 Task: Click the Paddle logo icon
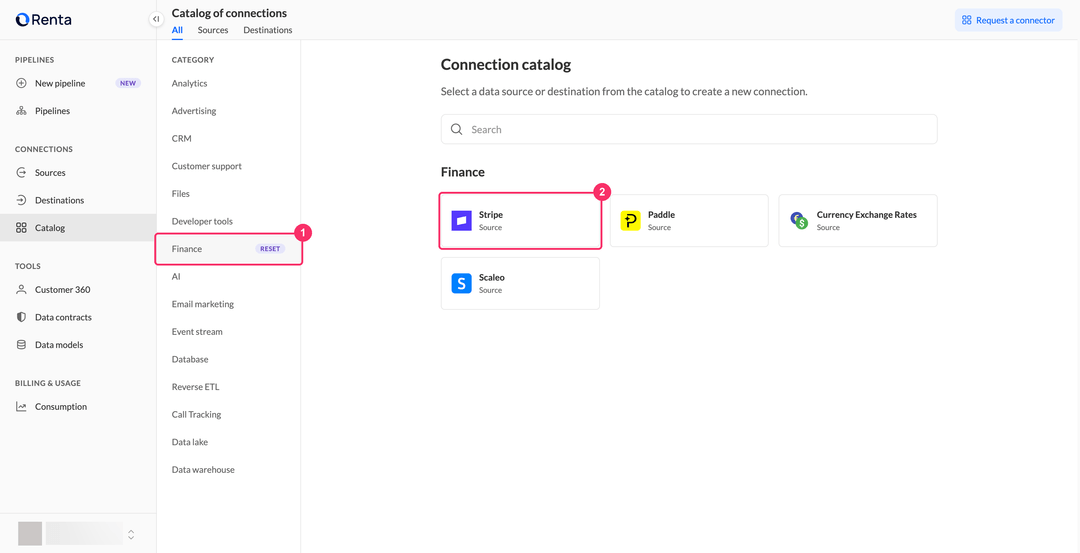(630, 220)
